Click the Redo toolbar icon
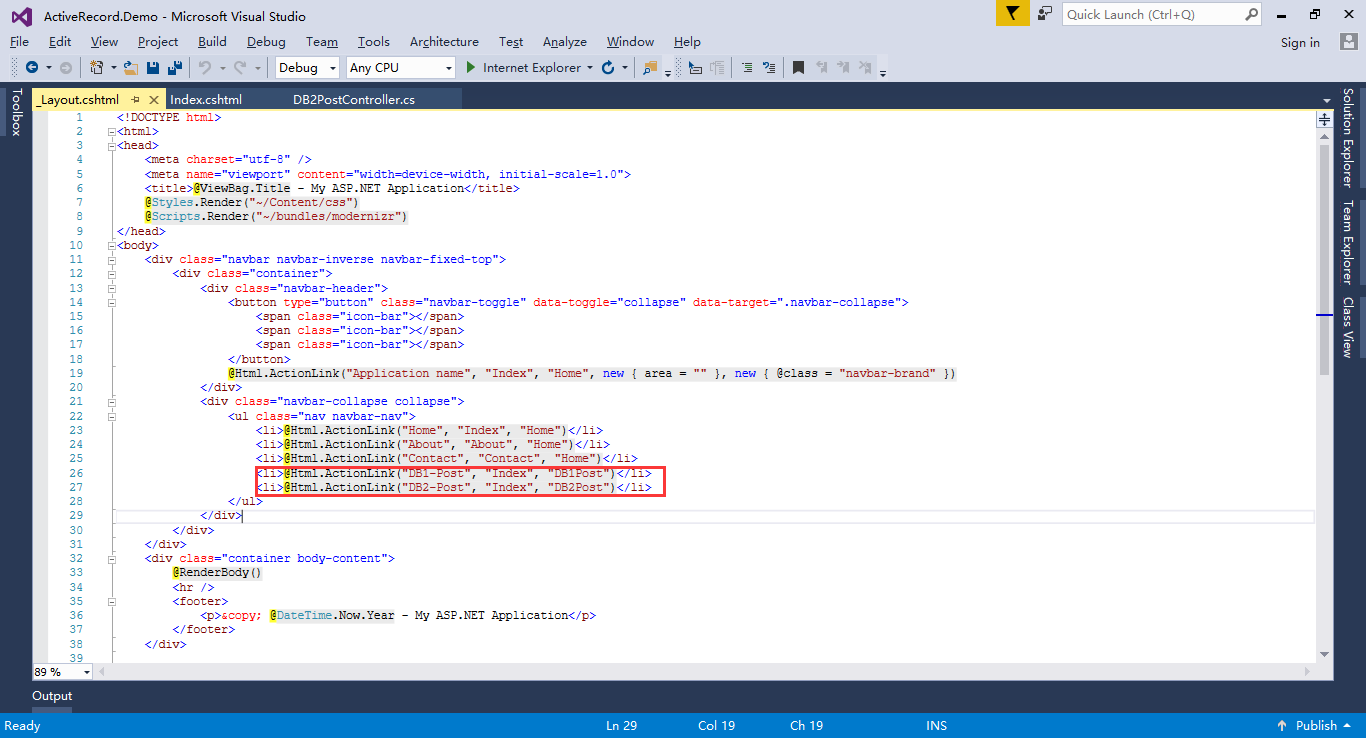Image resolution: width=1366 pixels, height=738 pixels. (x=239, y=68)
